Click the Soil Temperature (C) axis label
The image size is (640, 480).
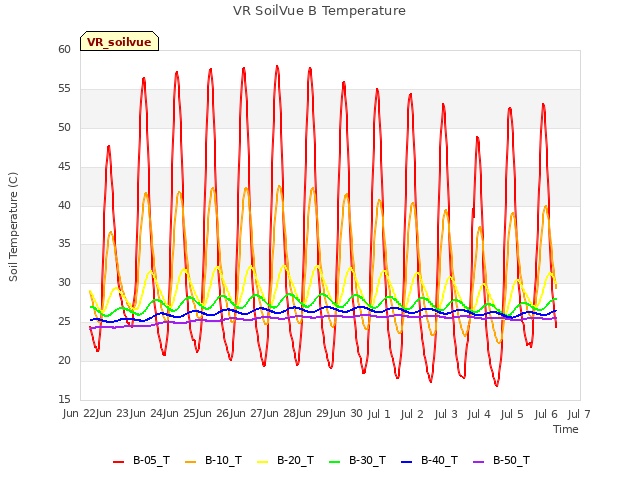coord(13,227)
